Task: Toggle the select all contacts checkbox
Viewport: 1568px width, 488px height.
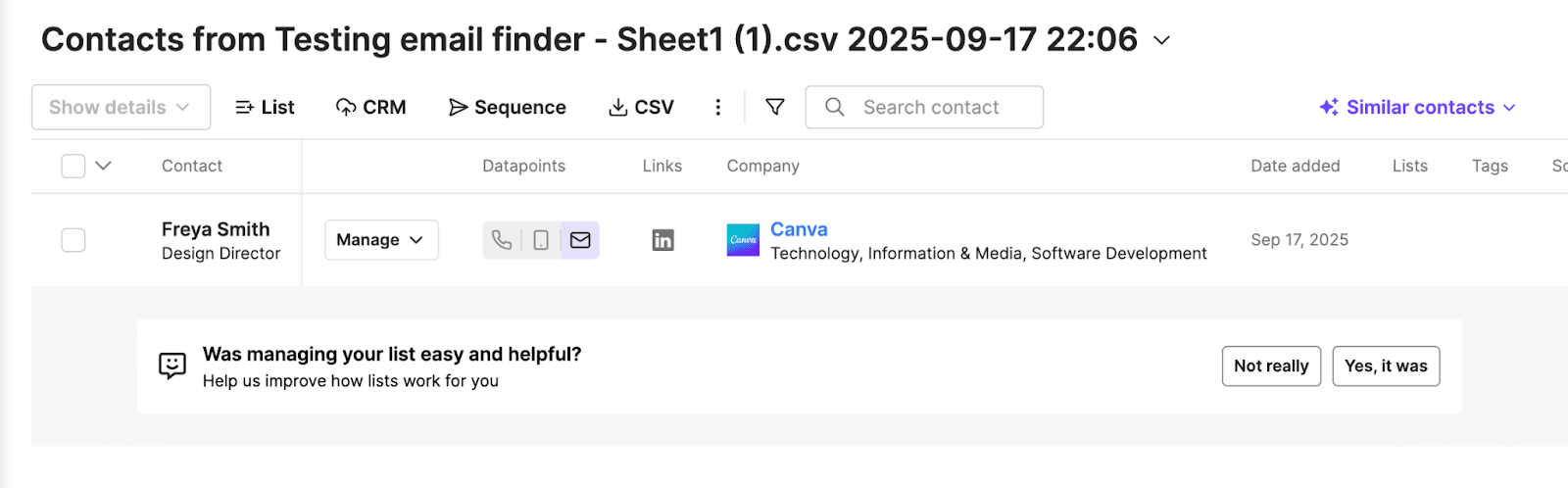Action: [73, 166]
